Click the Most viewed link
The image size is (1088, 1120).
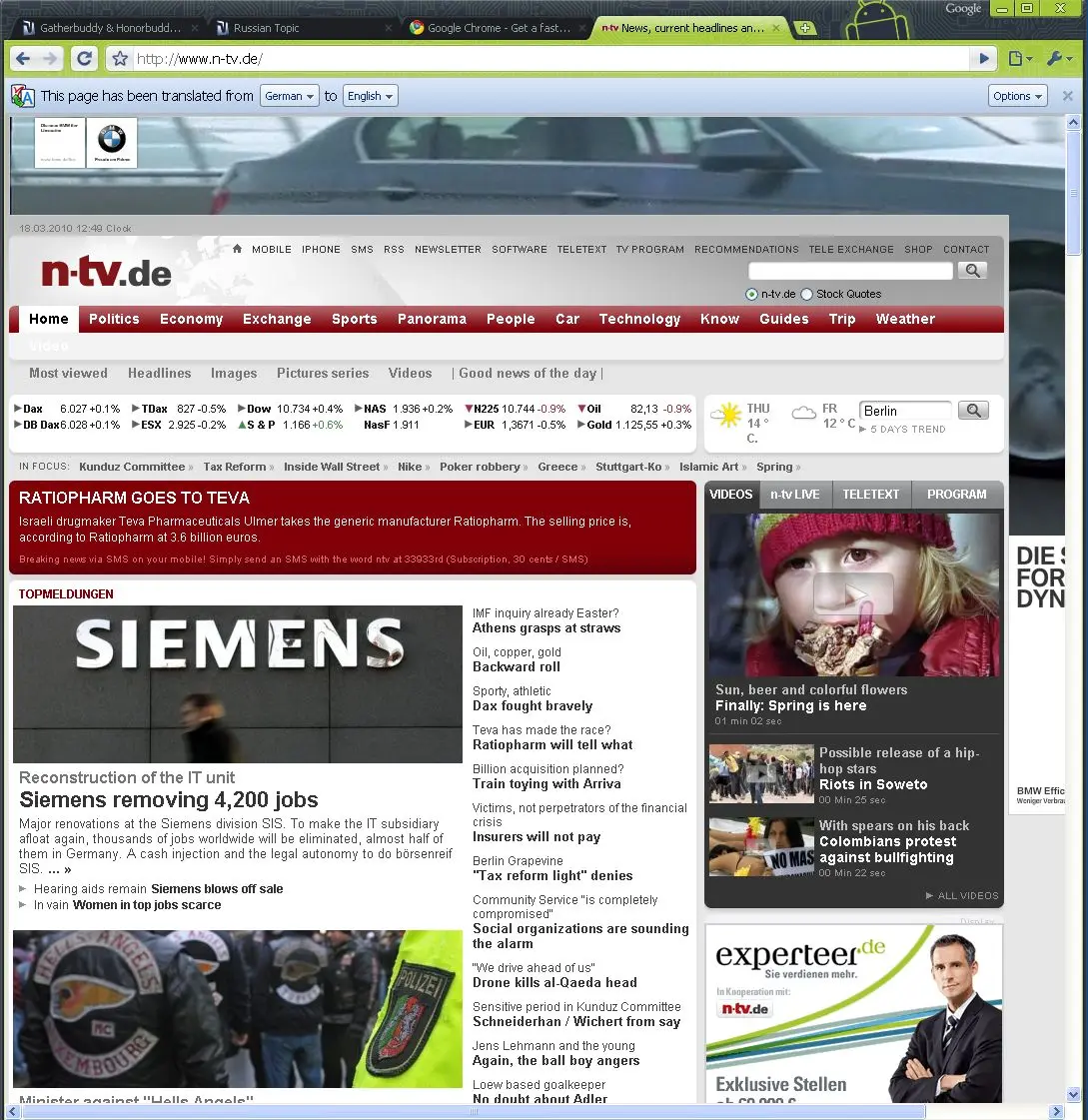[x=69, y=373]
